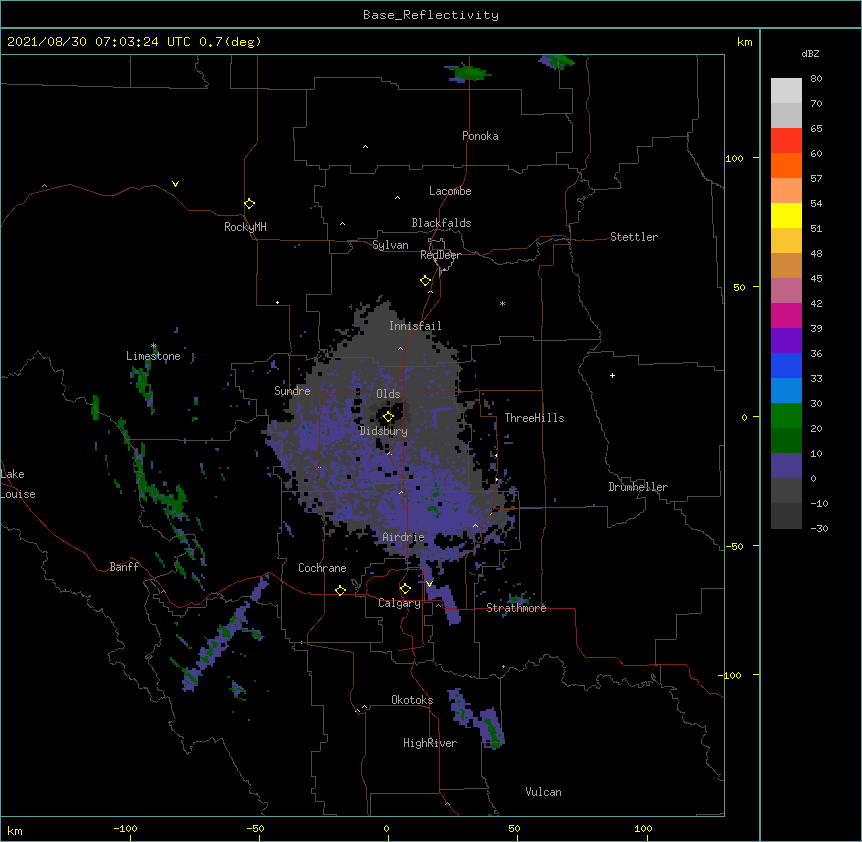This screenshot has width=862, height=842.
Task: Click the -50 tick on the horizontal axis
Action: [x=256, y=828]
